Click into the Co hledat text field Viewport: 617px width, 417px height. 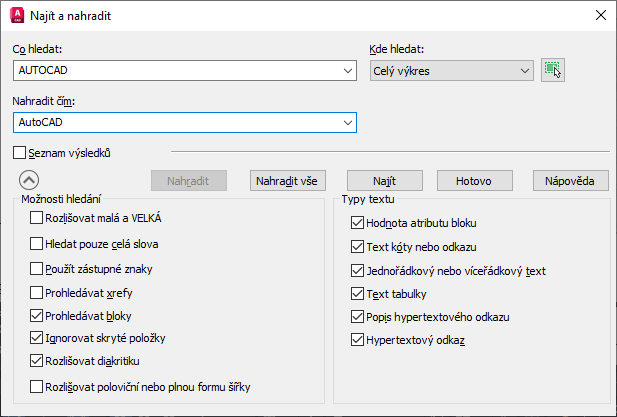176,70
